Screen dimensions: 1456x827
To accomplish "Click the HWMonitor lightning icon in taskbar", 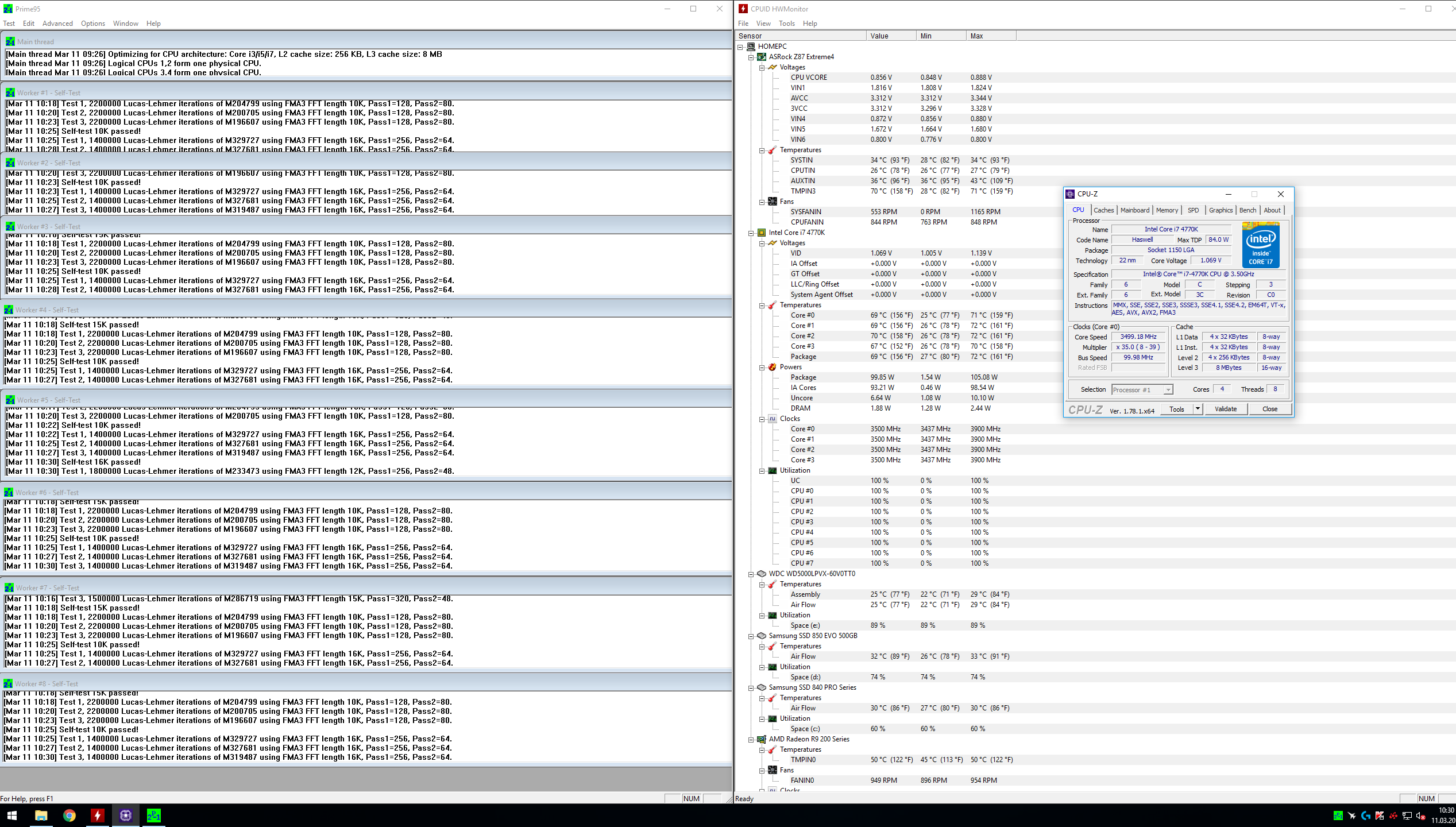I will coord(98,815).
